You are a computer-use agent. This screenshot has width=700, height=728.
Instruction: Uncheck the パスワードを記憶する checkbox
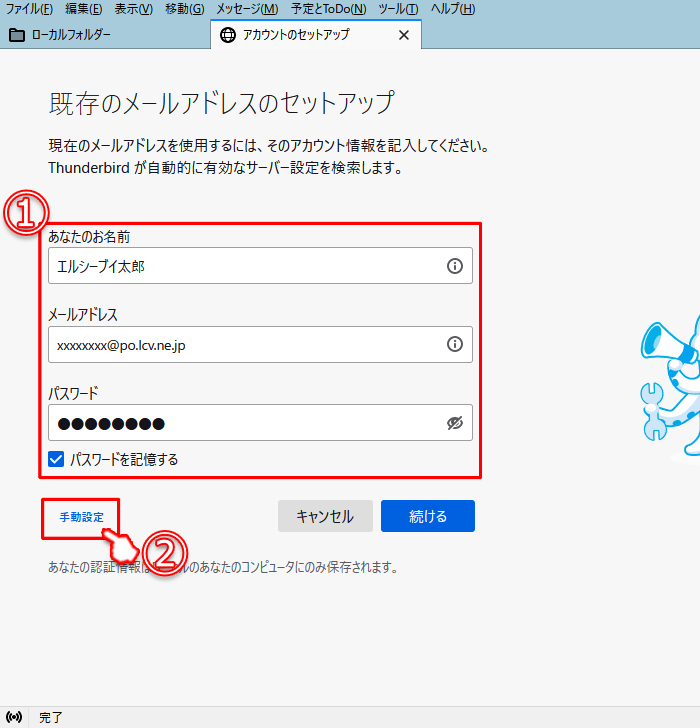pyautogui.click(x=57, y=460)
